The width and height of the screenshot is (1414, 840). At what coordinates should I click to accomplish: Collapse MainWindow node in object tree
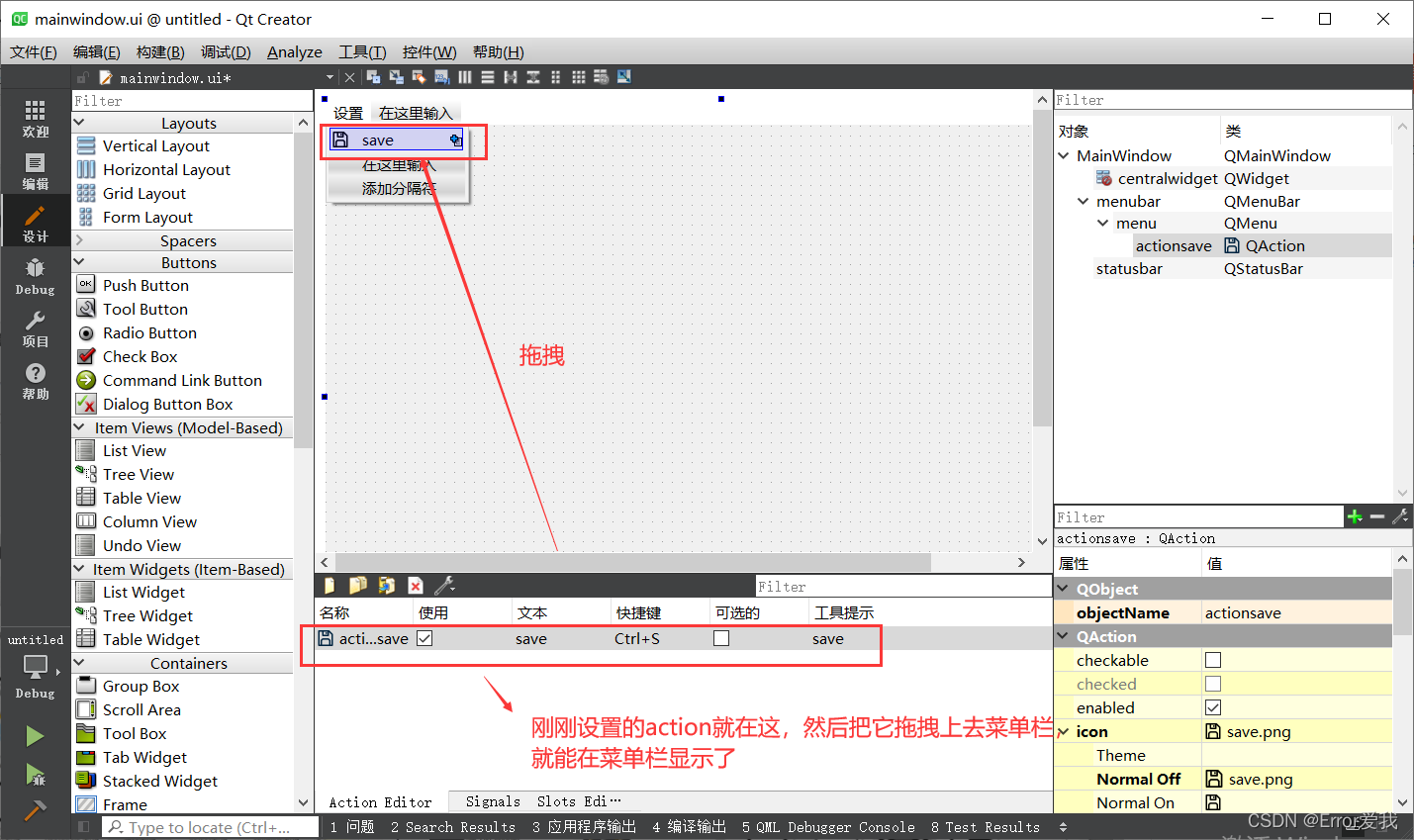coord(1064,155)
